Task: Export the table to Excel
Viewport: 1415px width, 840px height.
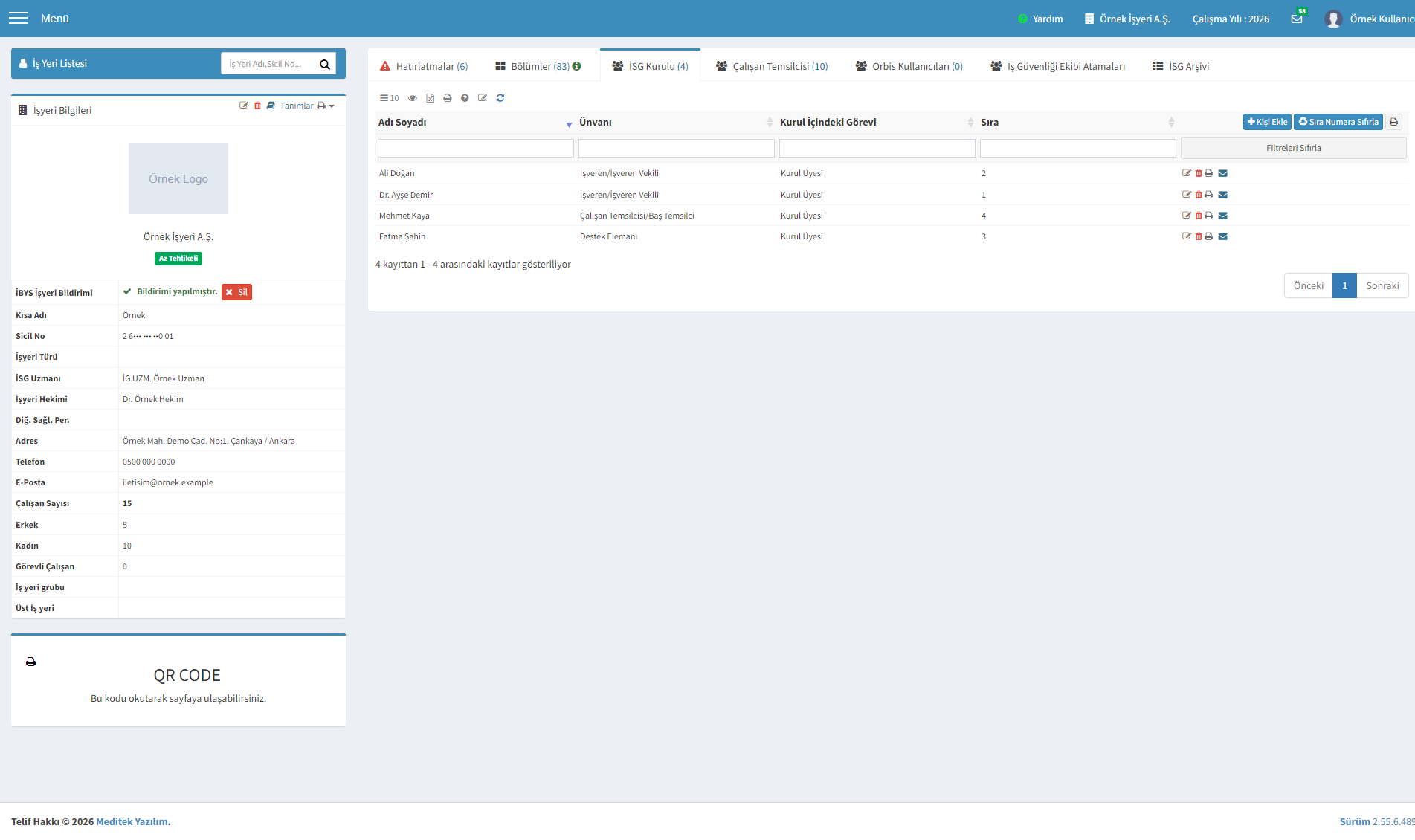Action: (430, 98)
